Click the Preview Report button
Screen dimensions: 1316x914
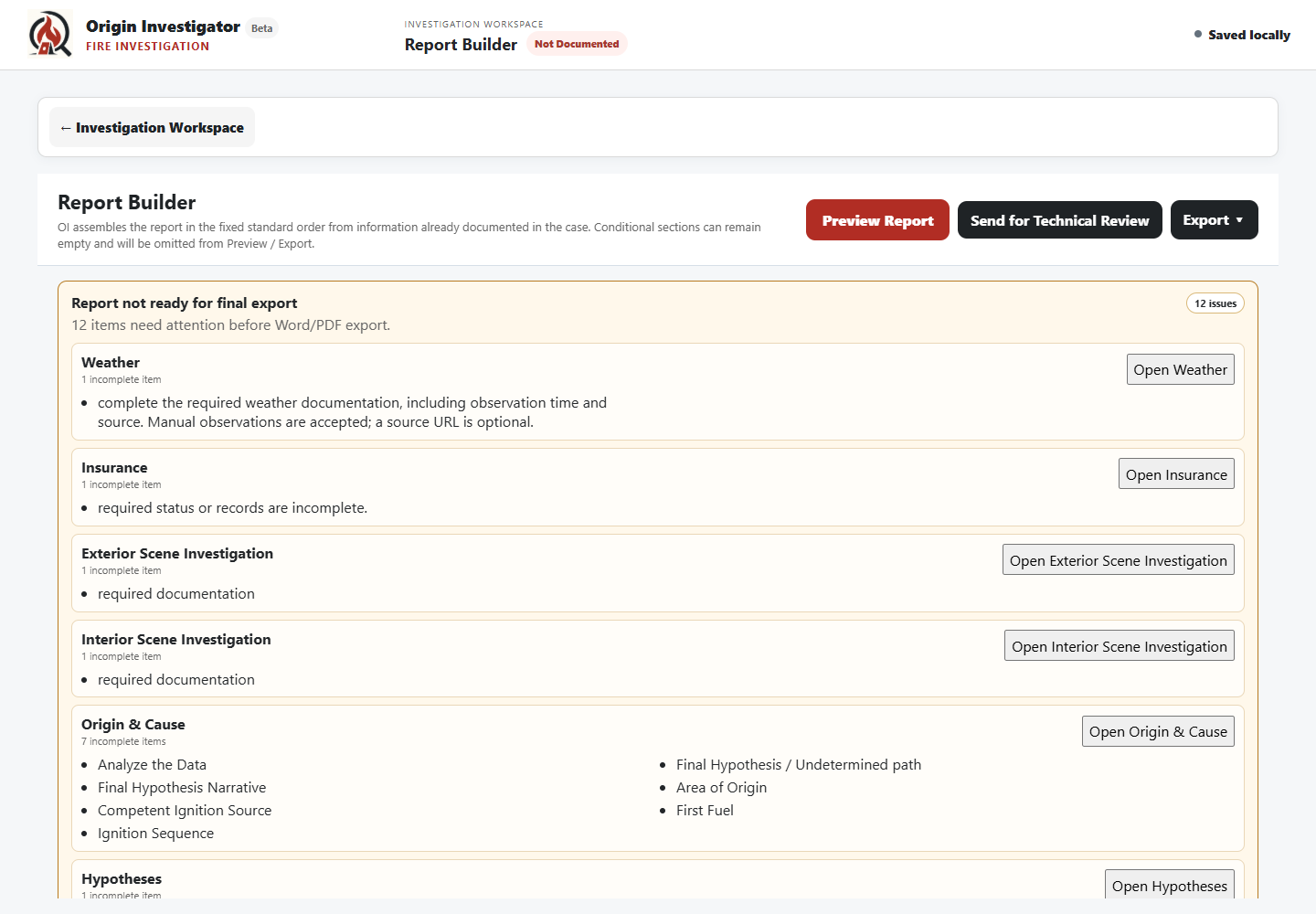(x=877, y=220)
